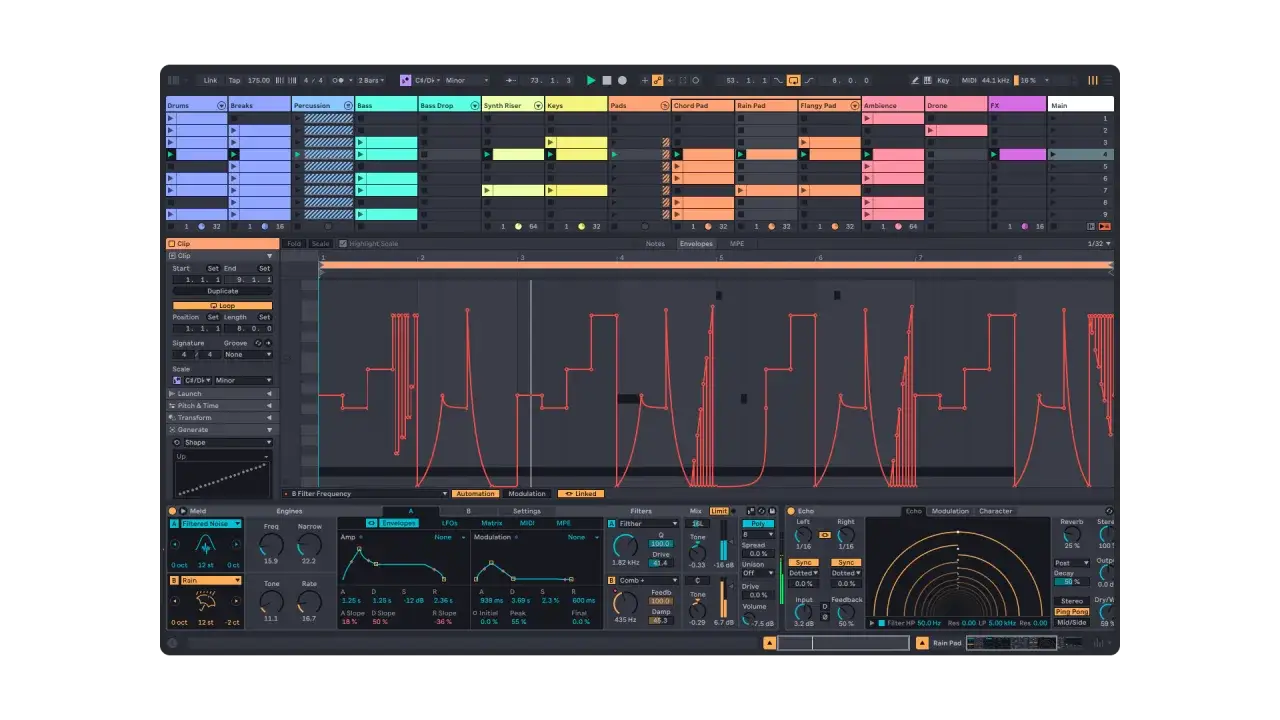1280x720 pixels.
Task: Expand the Launch section in clip panel
Action: pyautogui.click(x=222, y=394)
